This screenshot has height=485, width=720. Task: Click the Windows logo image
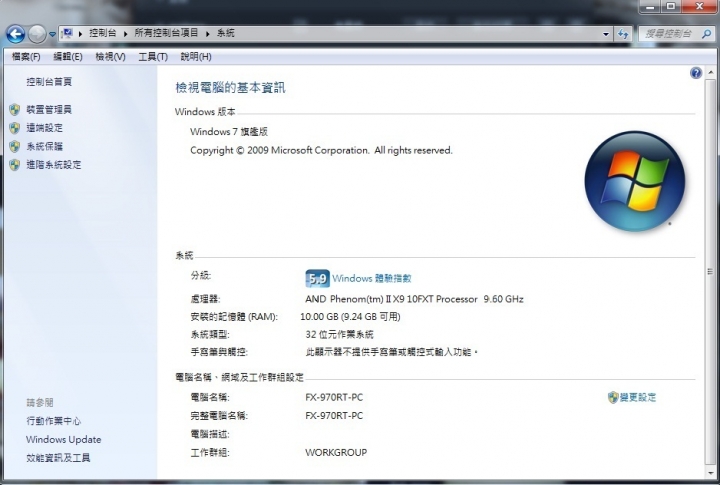[x=635, y=181]
